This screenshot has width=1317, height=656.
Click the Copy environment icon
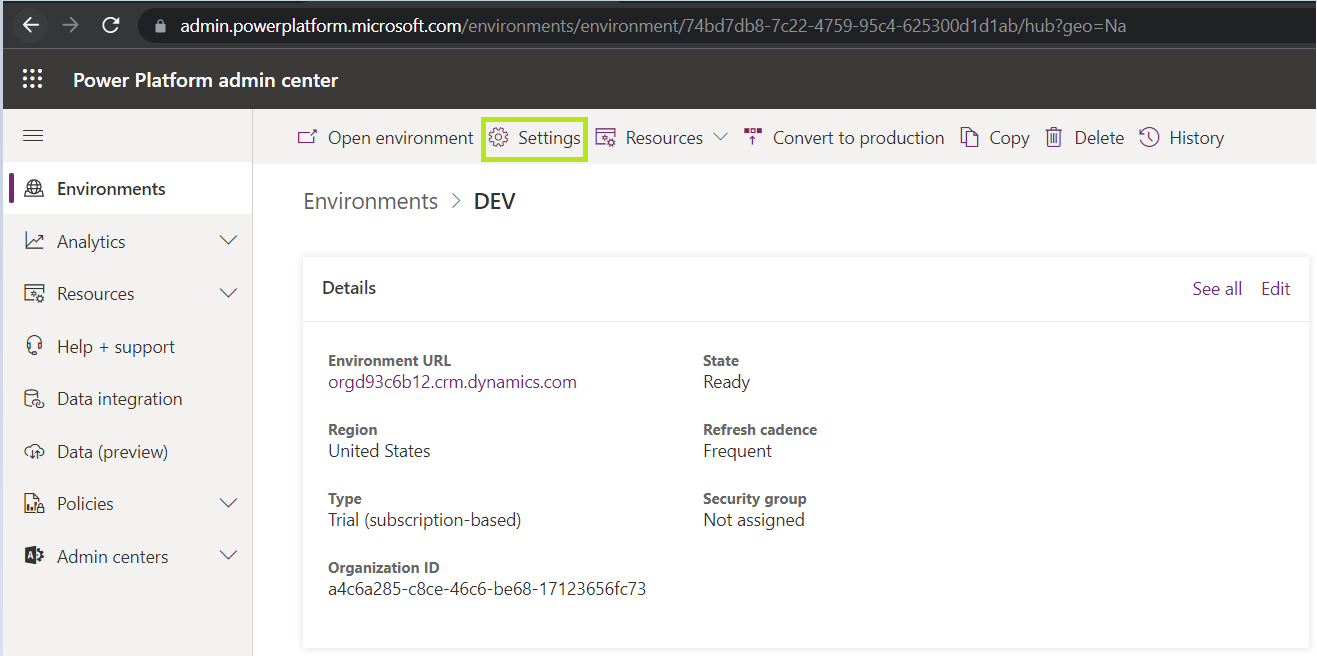[969, 138]
